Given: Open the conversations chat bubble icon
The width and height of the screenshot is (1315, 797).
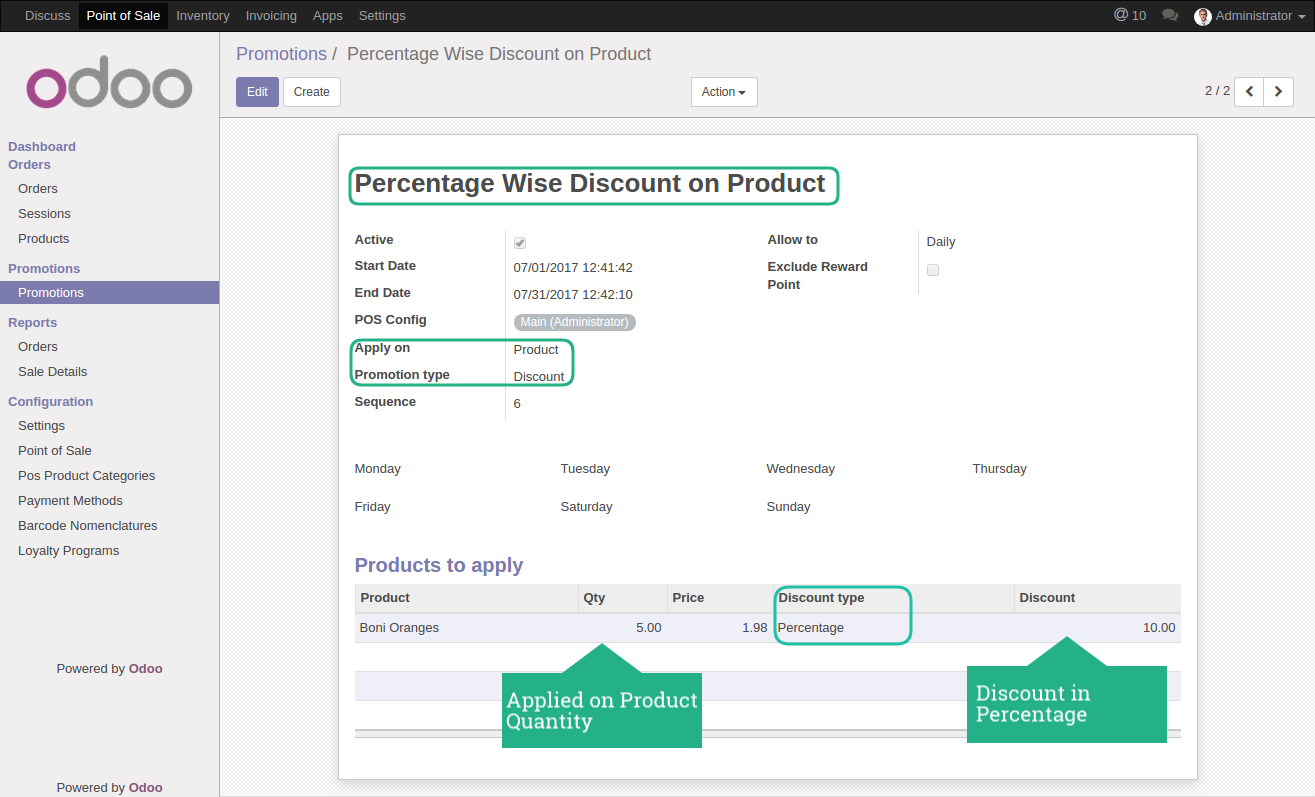Looking at the screenshot, I should pyautogui.click(x=1170, y=16).
